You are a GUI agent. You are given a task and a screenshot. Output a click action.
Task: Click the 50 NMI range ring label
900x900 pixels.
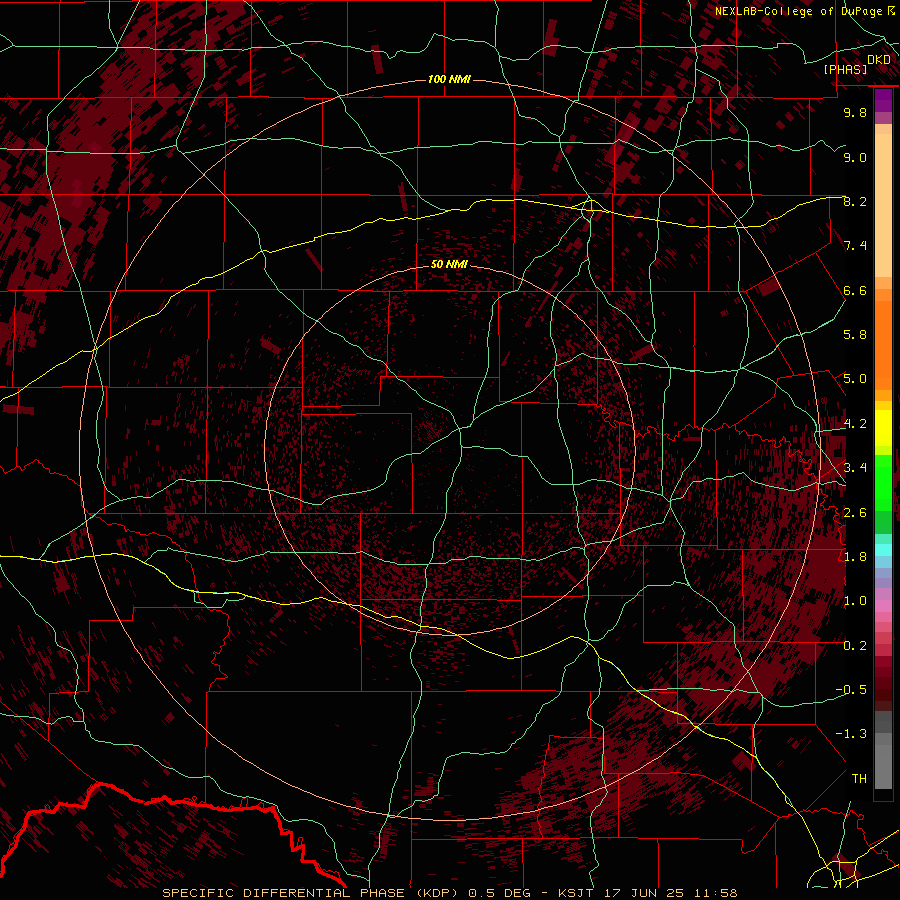tap(449, 264)
